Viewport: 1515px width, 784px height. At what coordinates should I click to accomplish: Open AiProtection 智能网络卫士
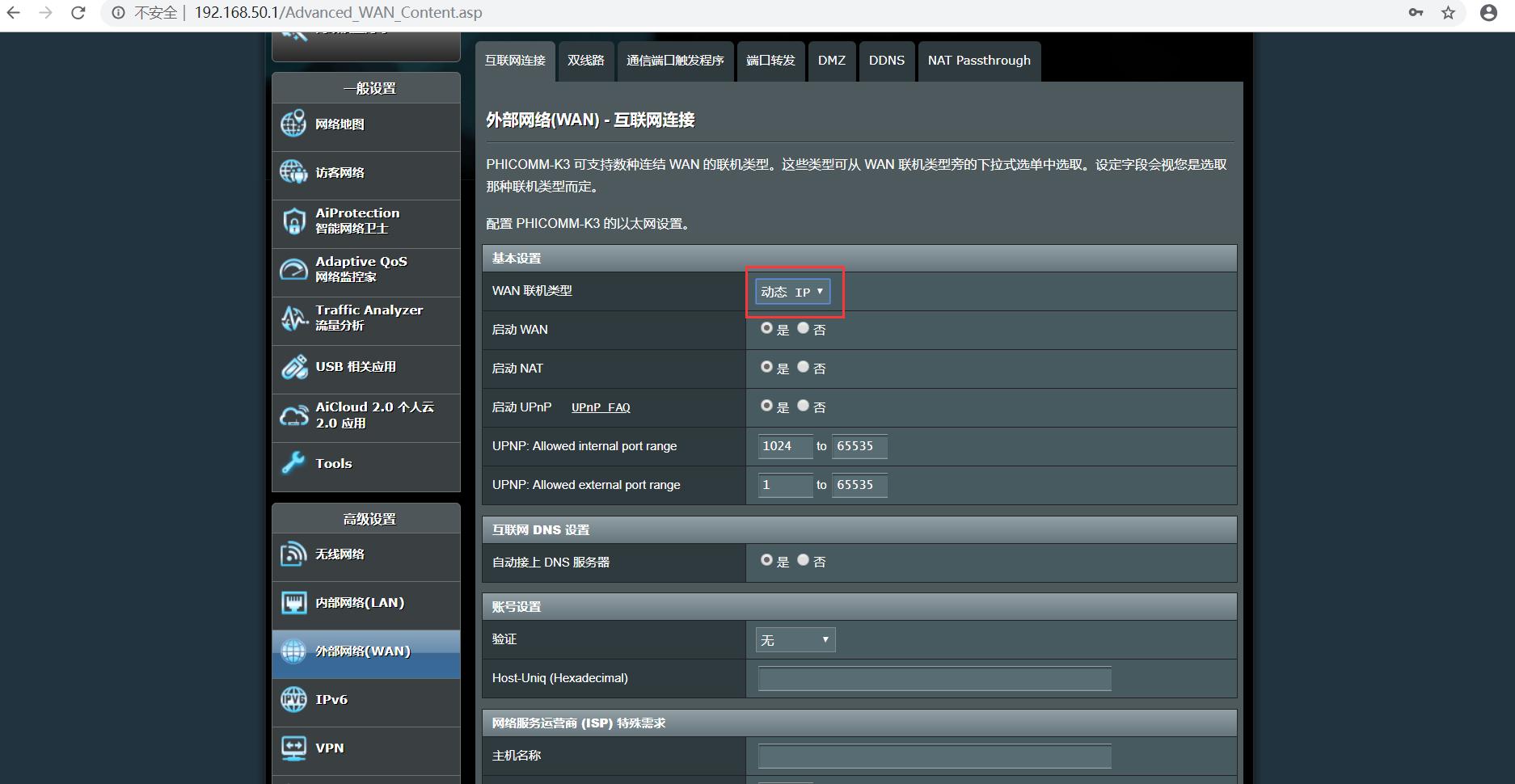coord(357,220)
